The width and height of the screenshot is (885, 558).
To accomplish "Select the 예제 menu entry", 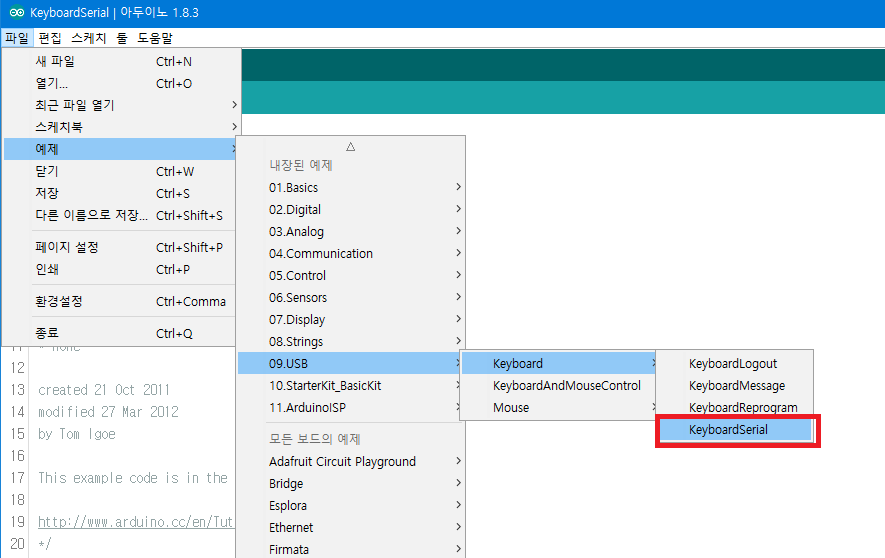I will tap(119, 149).
